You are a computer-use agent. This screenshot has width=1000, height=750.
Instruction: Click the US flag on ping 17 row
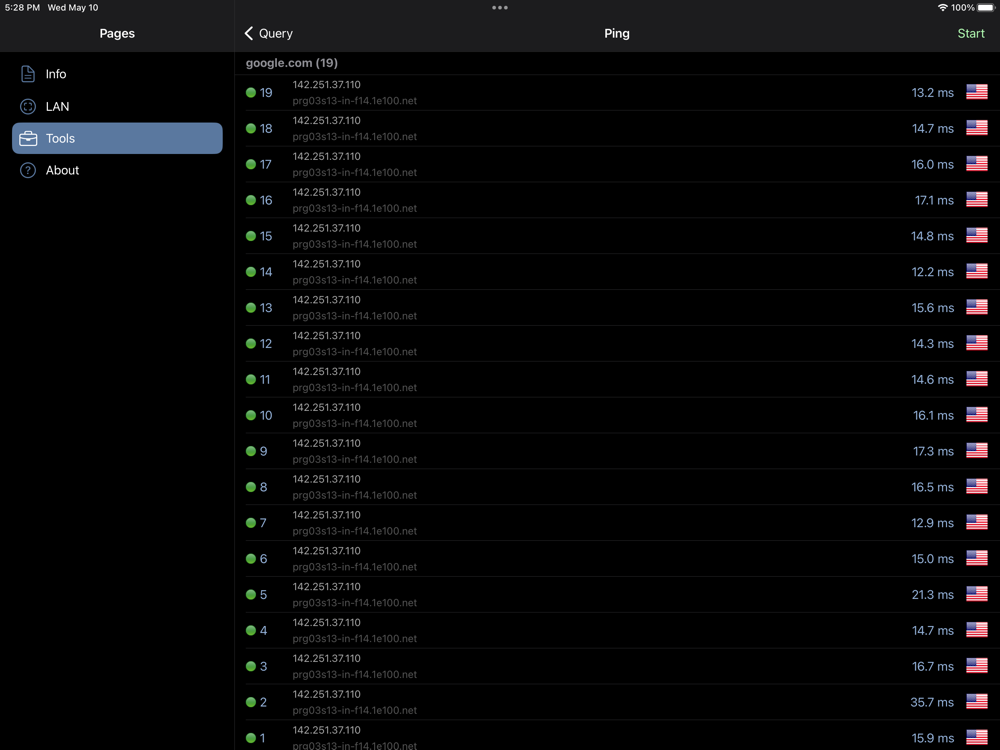click(976, 164)
